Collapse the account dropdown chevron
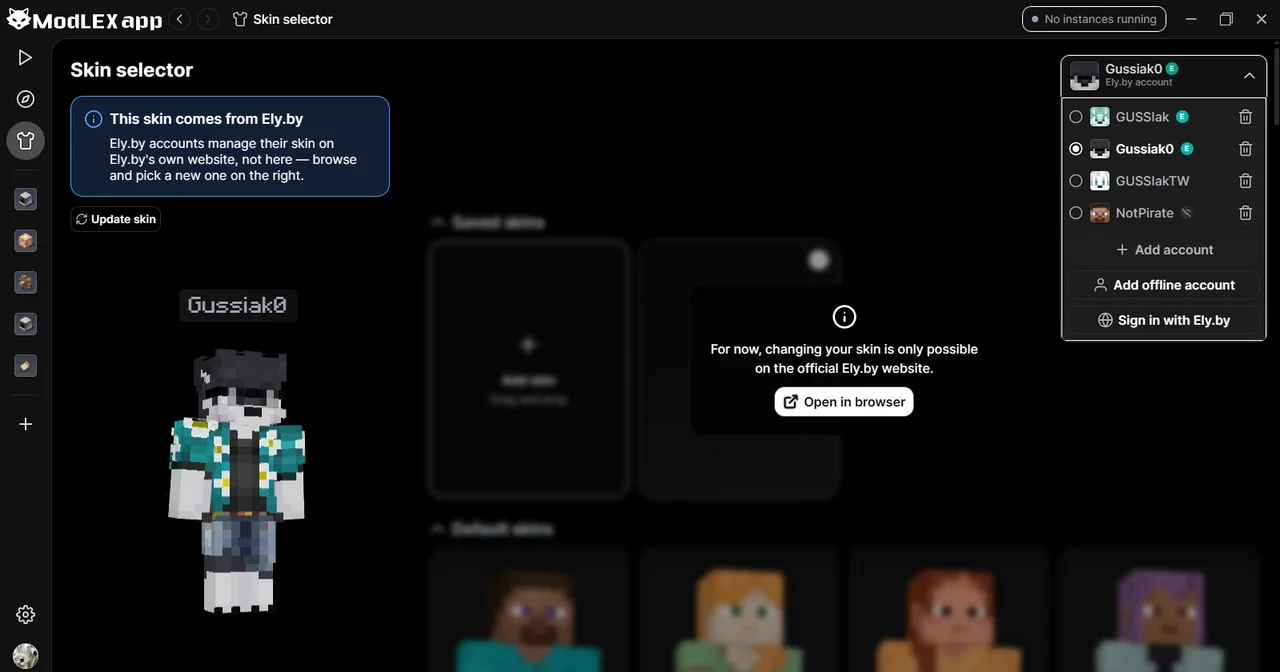This screenshot has width=1280, height=672. coord(1249,75)
